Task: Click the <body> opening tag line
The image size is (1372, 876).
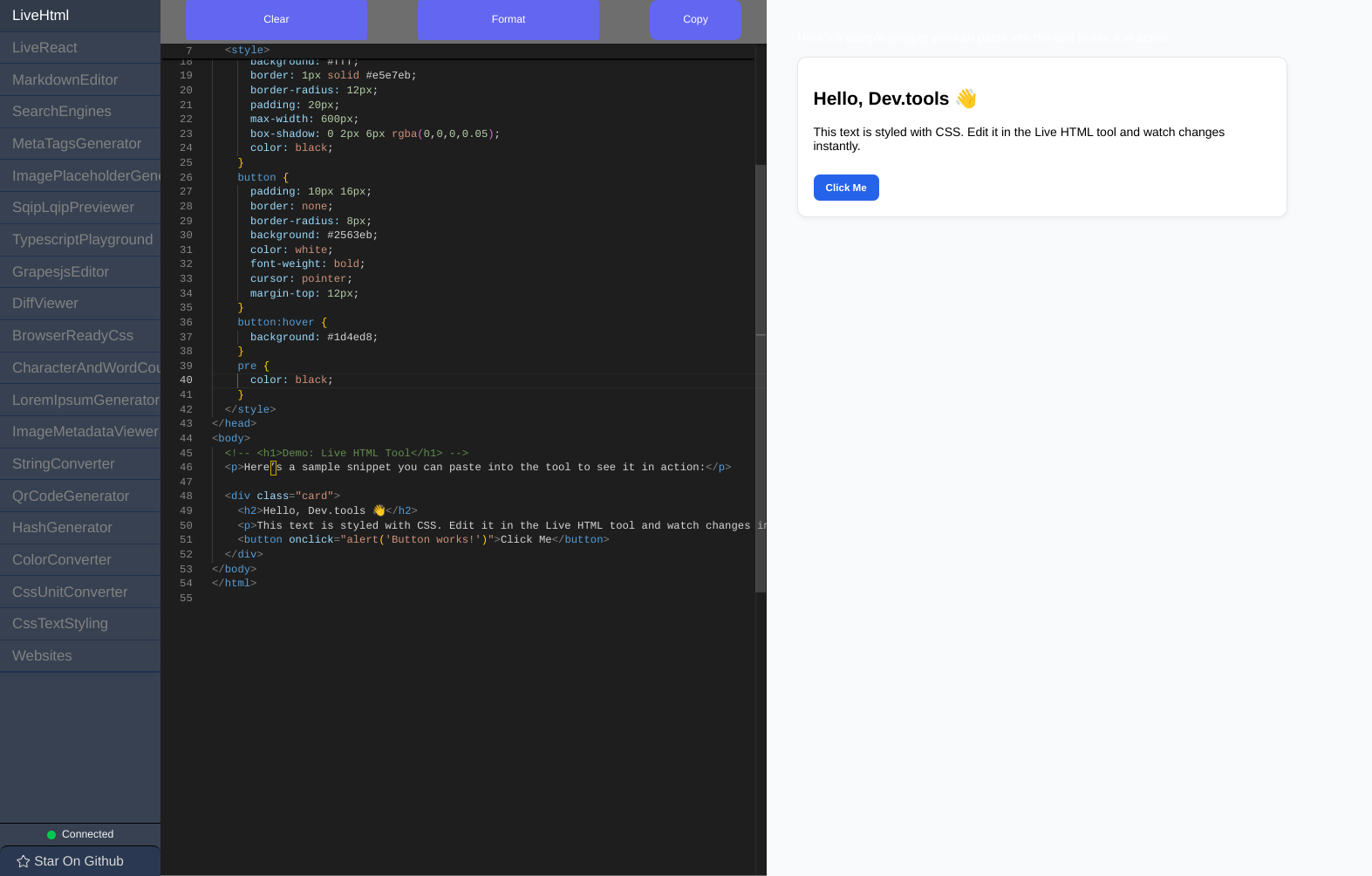Action: coord(231,439)
